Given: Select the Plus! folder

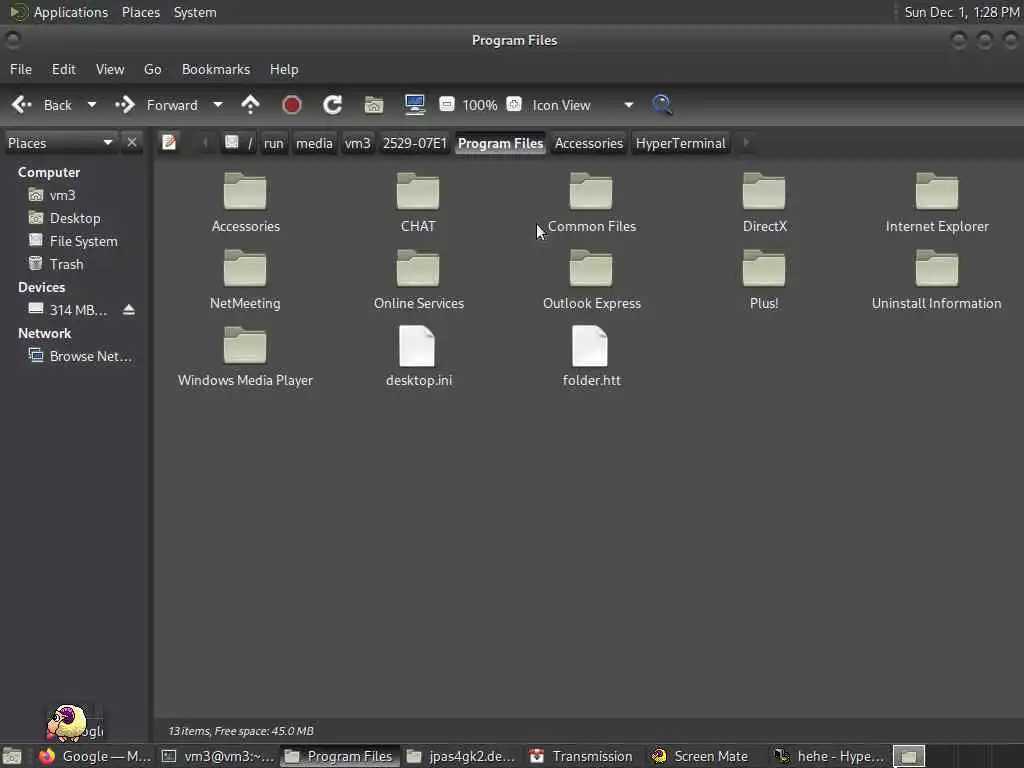Looking at the screenshot, I should click(x=764, y=280).
